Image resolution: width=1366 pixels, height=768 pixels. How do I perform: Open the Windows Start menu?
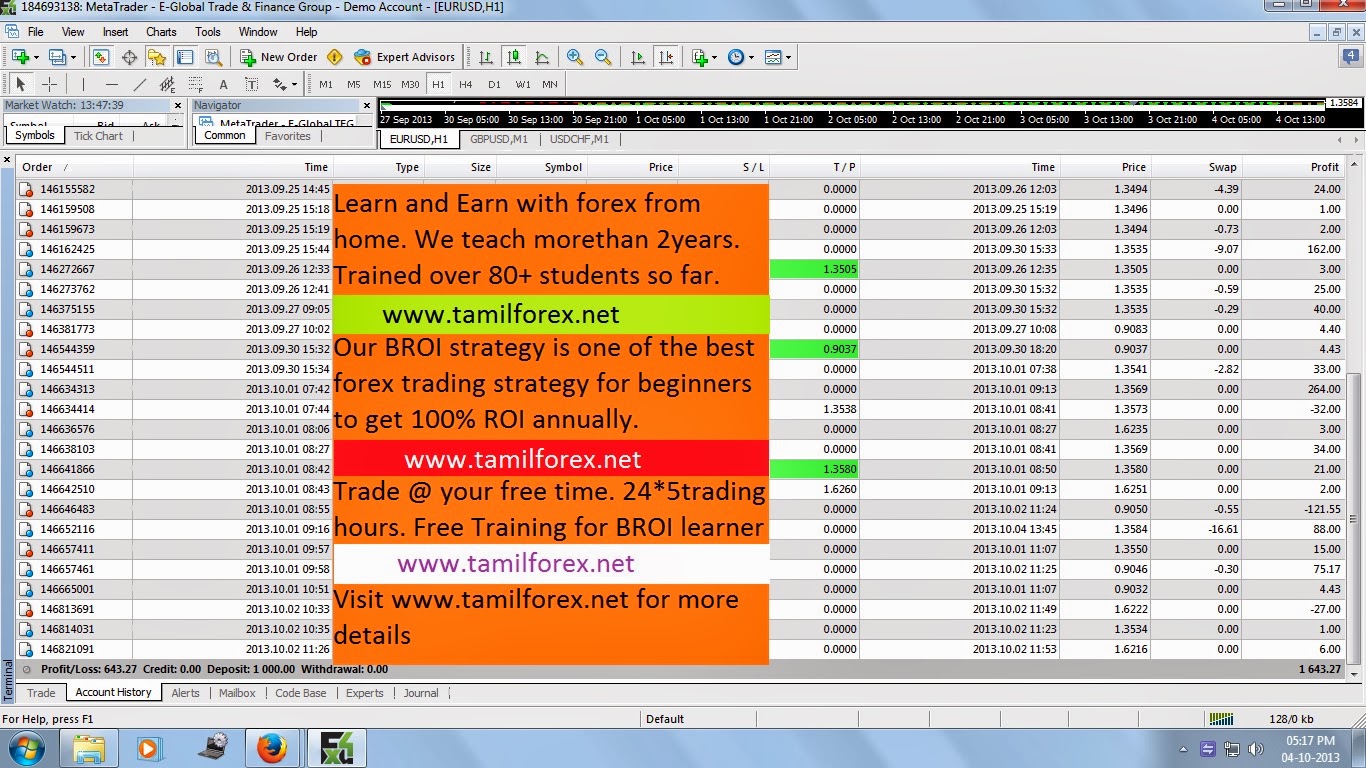coord(25,748)
